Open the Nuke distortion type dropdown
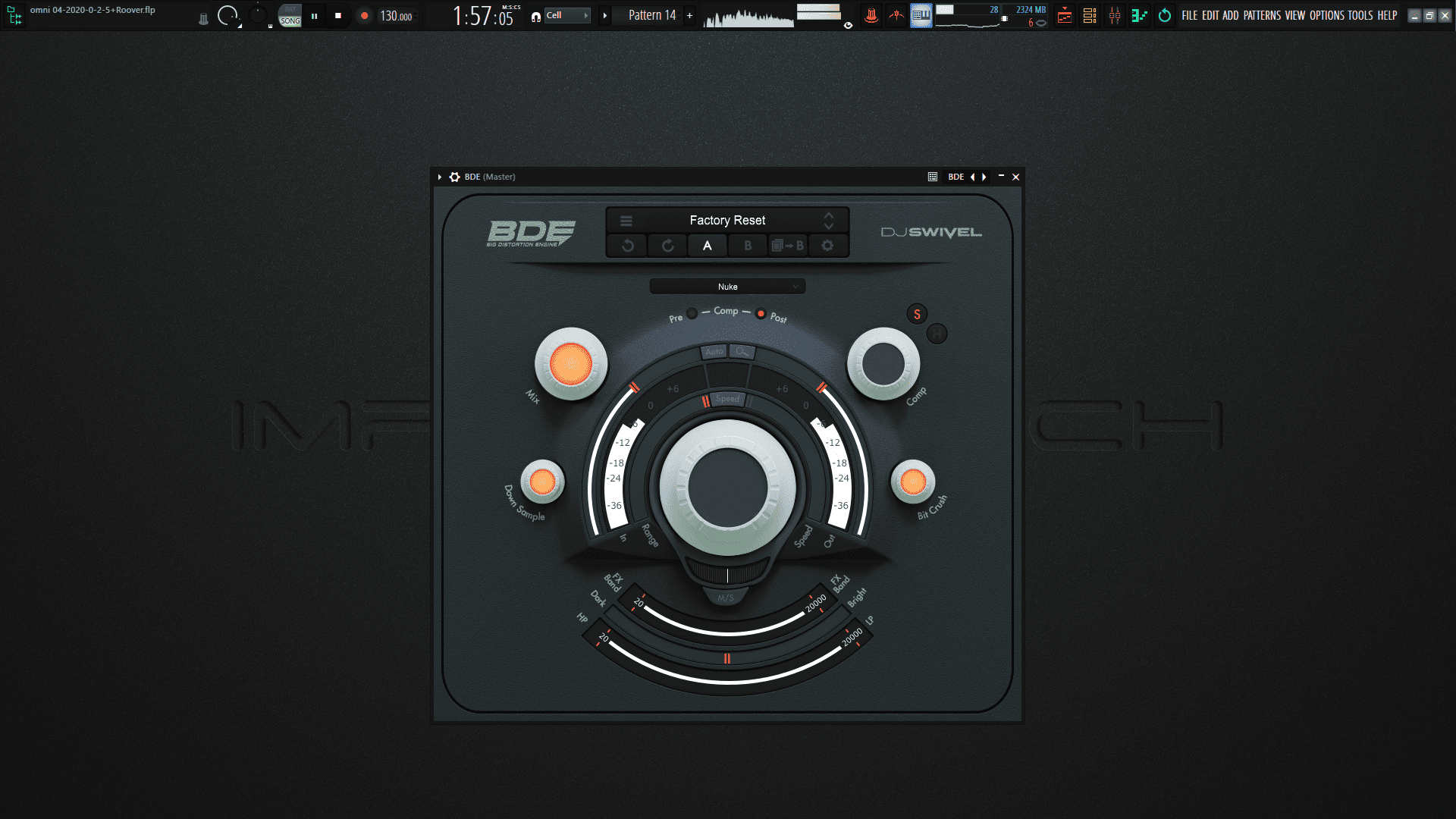1456x819 pixels. tap(727, 287)
